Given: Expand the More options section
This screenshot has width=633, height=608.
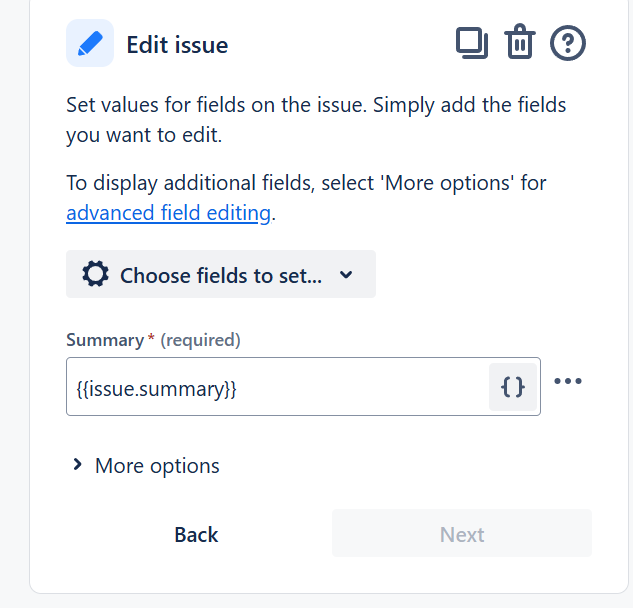Looking at the screenshot, I should [x=146, y=465].
